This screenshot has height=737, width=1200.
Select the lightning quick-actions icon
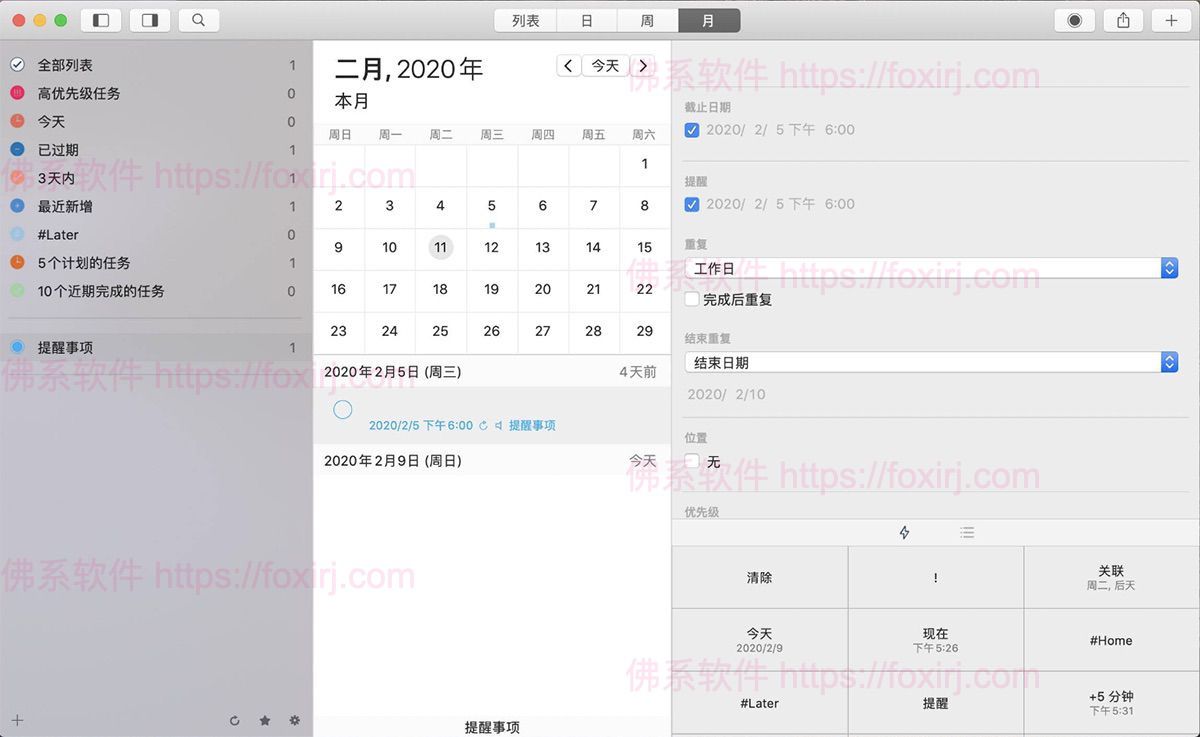tap(905, 533)
